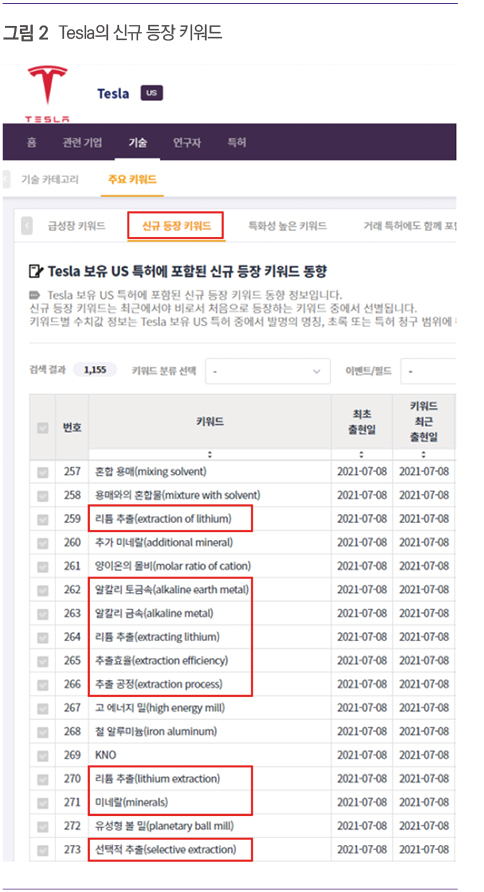The width and height of the screenshot is (484, 892).
Task: Open the 키워드 분류 선택 dropdown
Action: (x=268, y=371)
